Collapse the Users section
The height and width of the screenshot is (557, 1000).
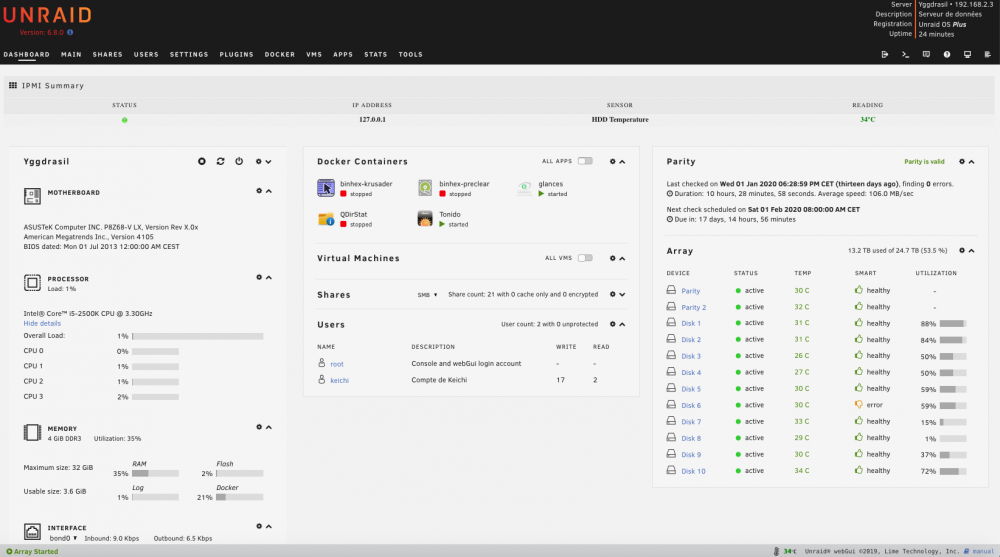pos(622,324)
